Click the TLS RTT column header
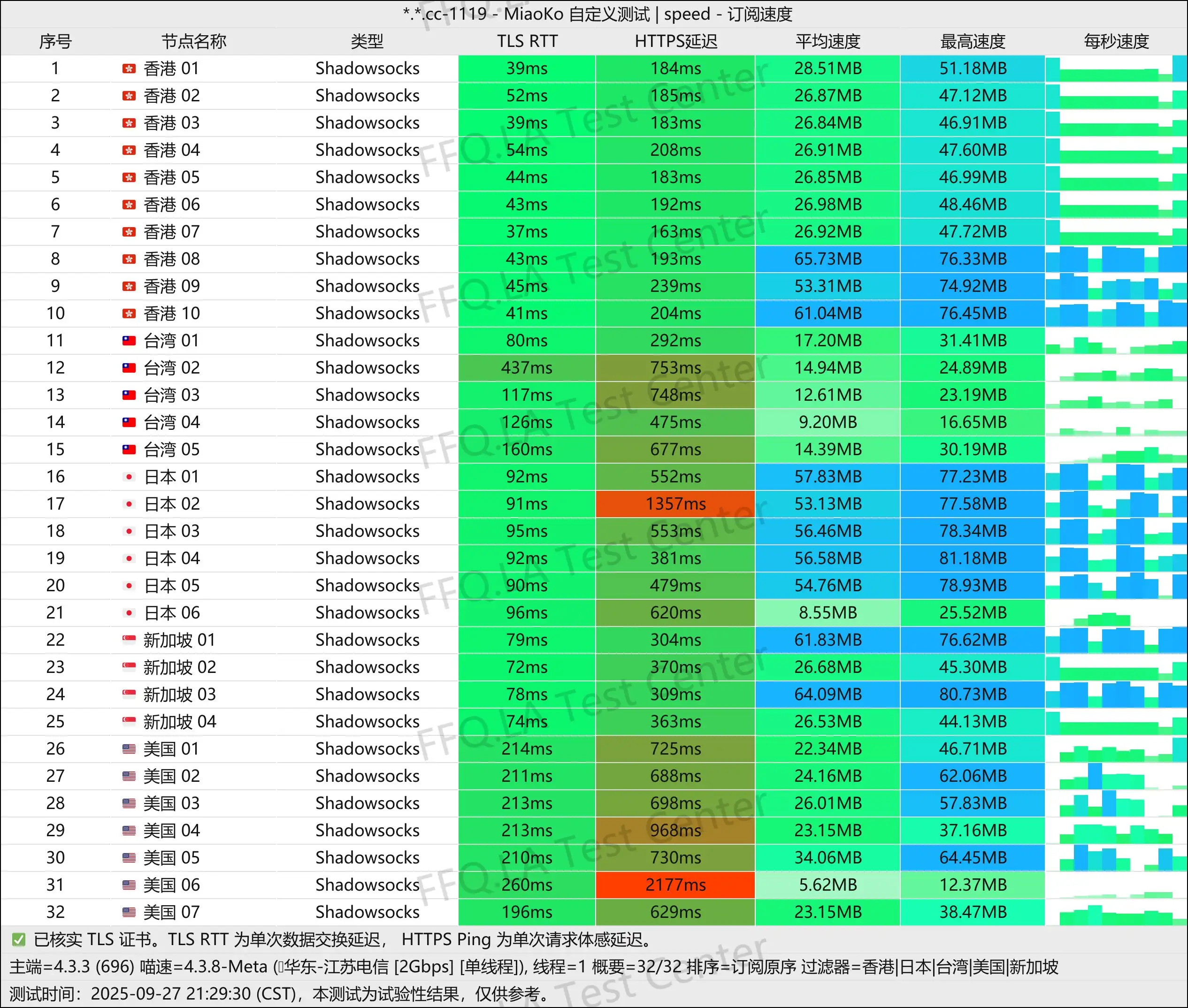 (527, 41)
